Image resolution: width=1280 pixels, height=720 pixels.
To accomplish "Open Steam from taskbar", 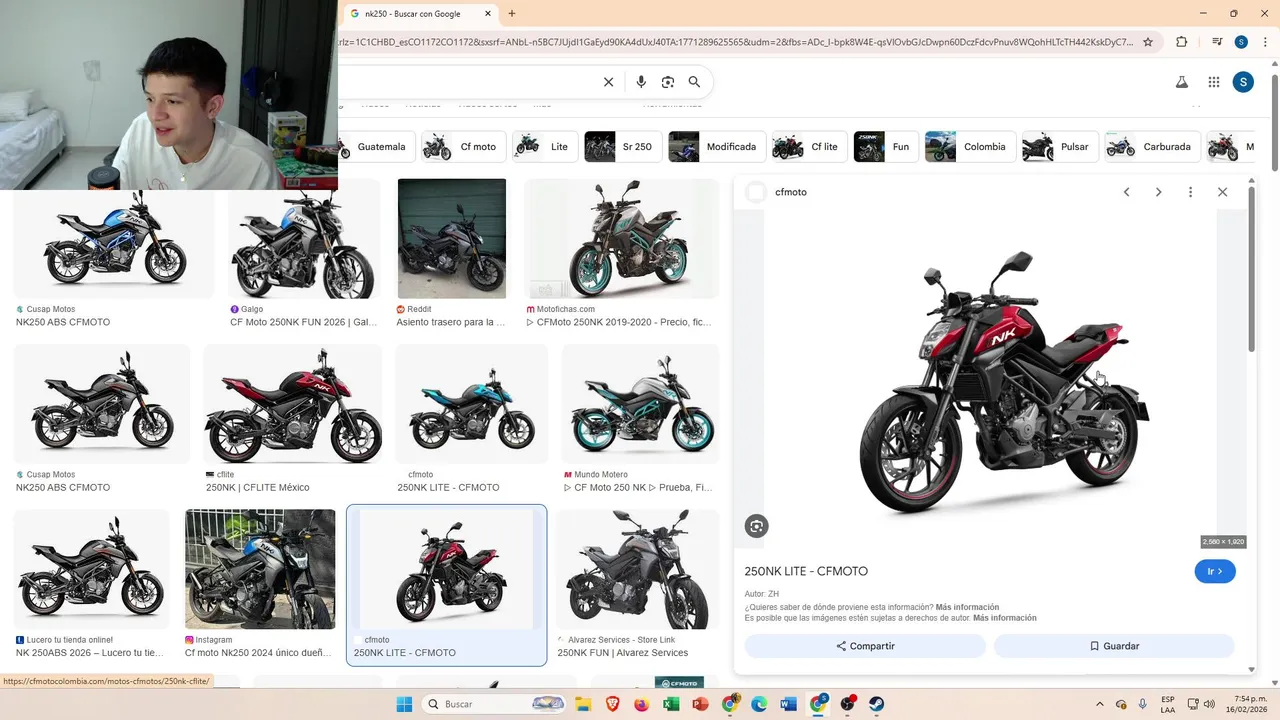I will [877, 704].
